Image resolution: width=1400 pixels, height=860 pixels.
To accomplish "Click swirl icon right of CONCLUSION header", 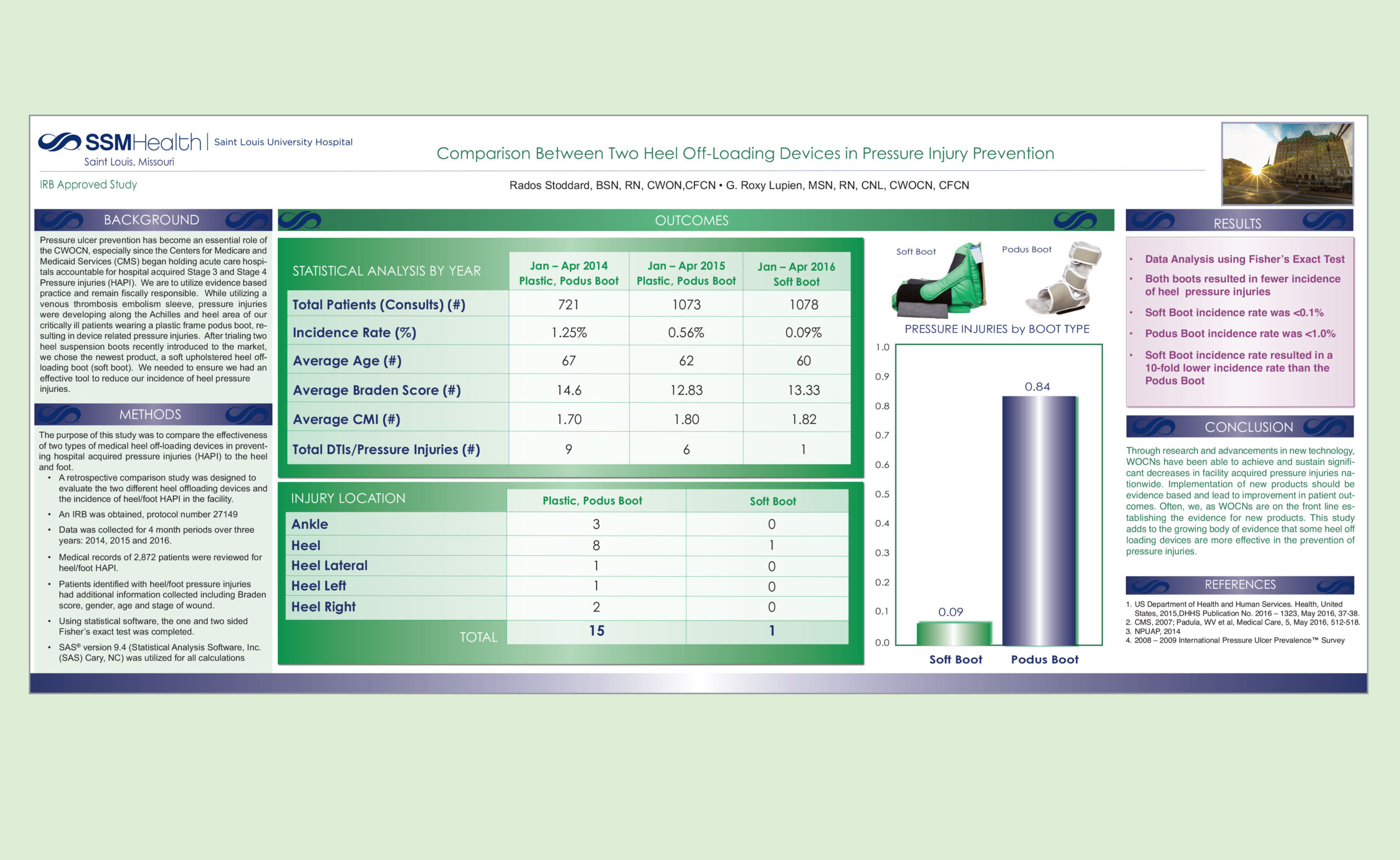I will click(x=1324, y=427).
